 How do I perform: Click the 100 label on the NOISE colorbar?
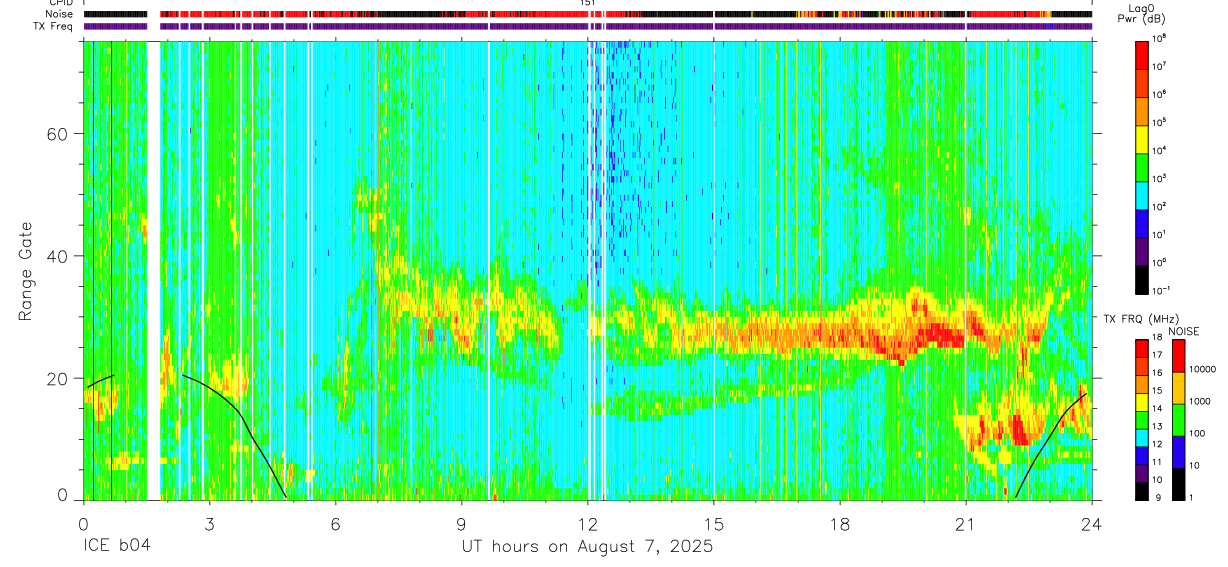pyautogui.click(x=1198, y=433)
